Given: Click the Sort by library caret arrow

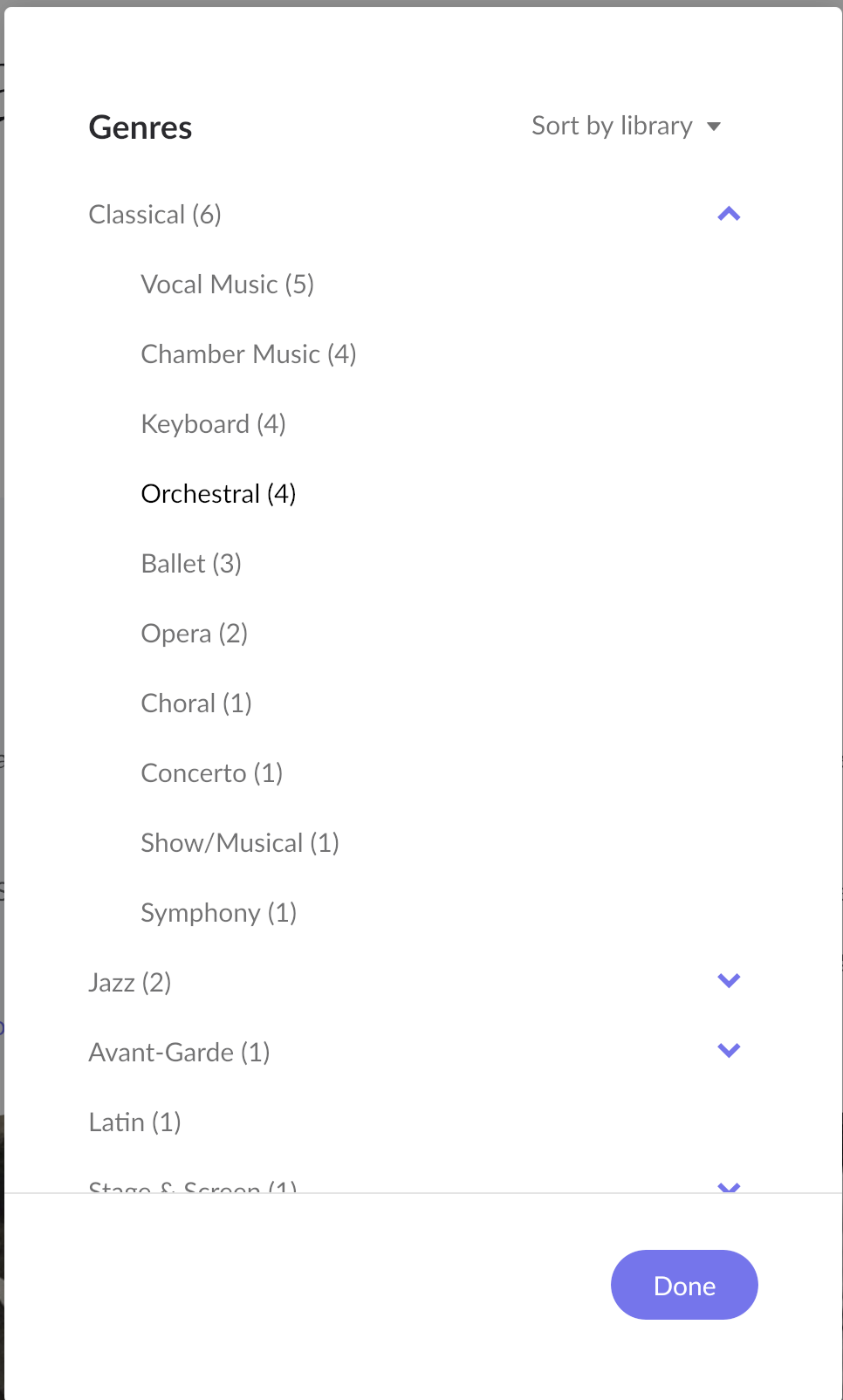Looking at the screenshot, I should pyautogui.click(x=714, y=127).
